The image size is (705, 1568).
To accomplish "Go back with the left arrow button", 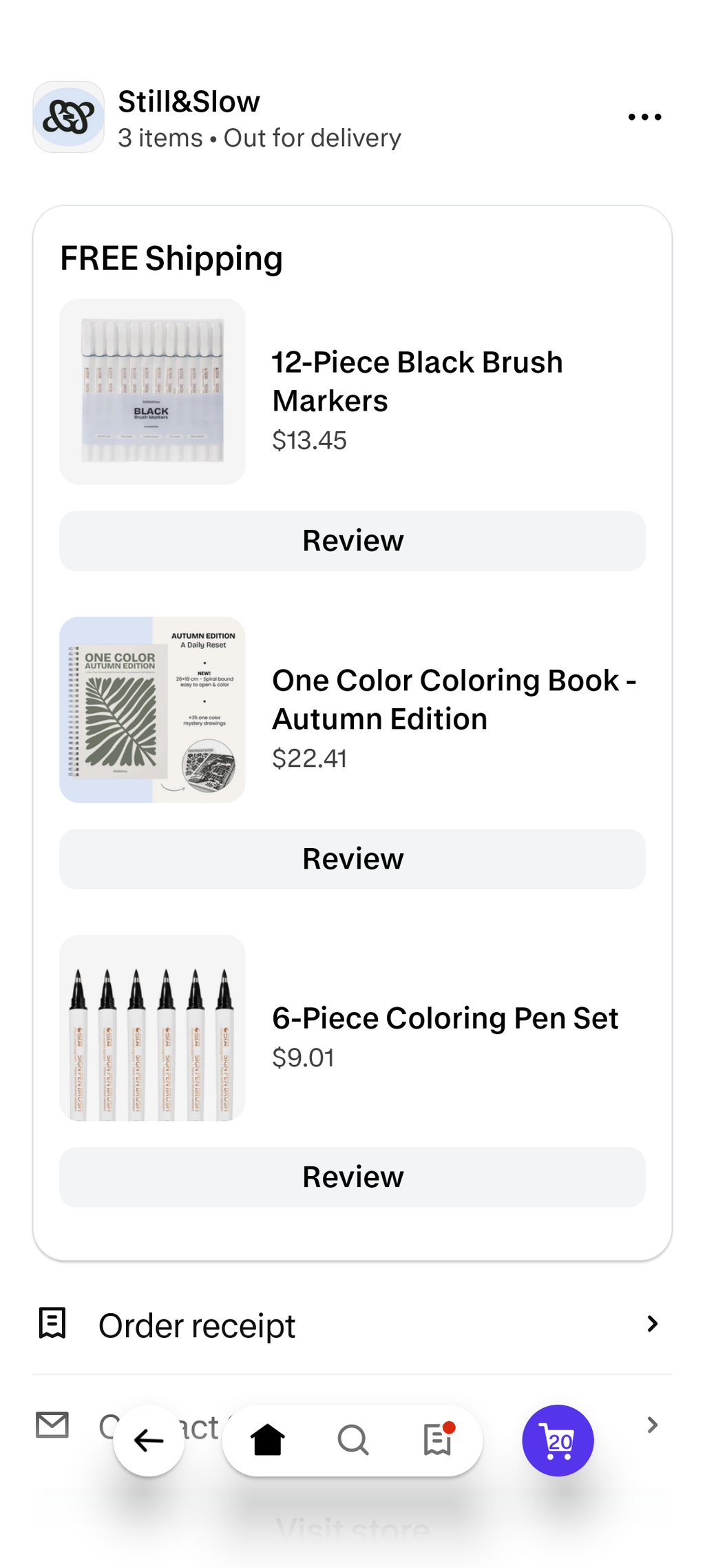I will pos(149,1441).
